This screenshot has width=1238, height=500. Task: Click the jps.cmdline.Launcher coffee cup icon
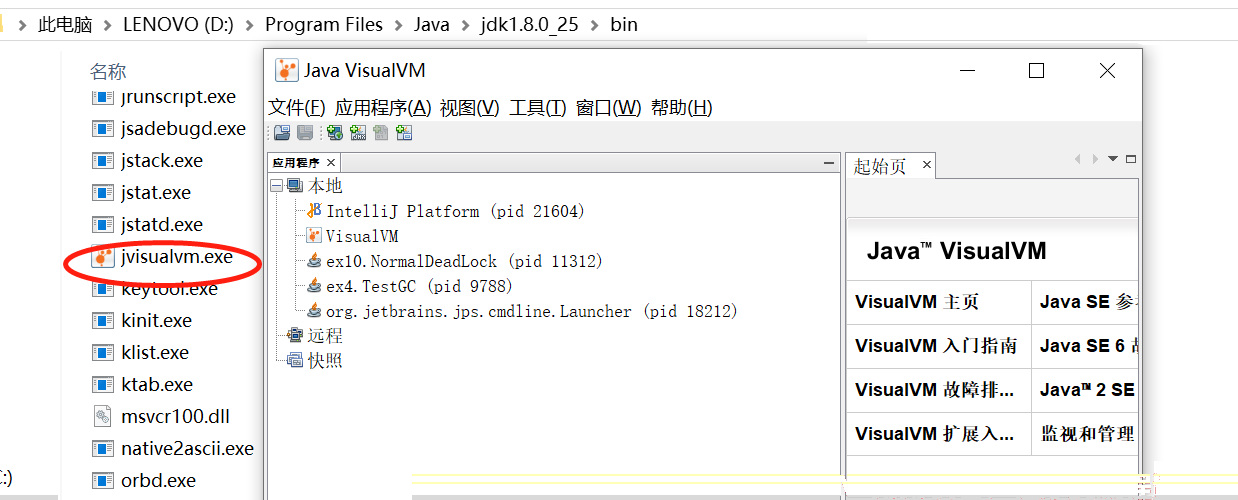[314, 311]
